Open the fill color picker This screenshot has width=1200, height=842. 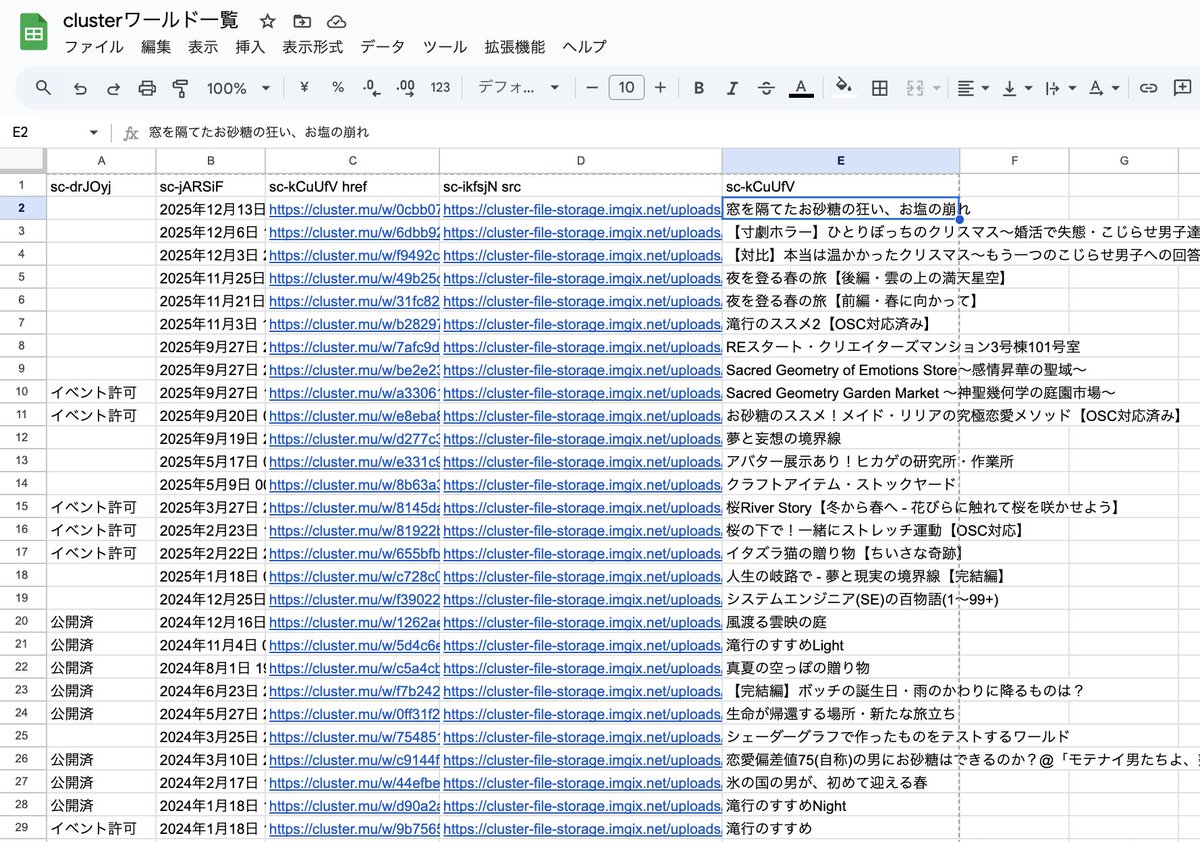844,88
